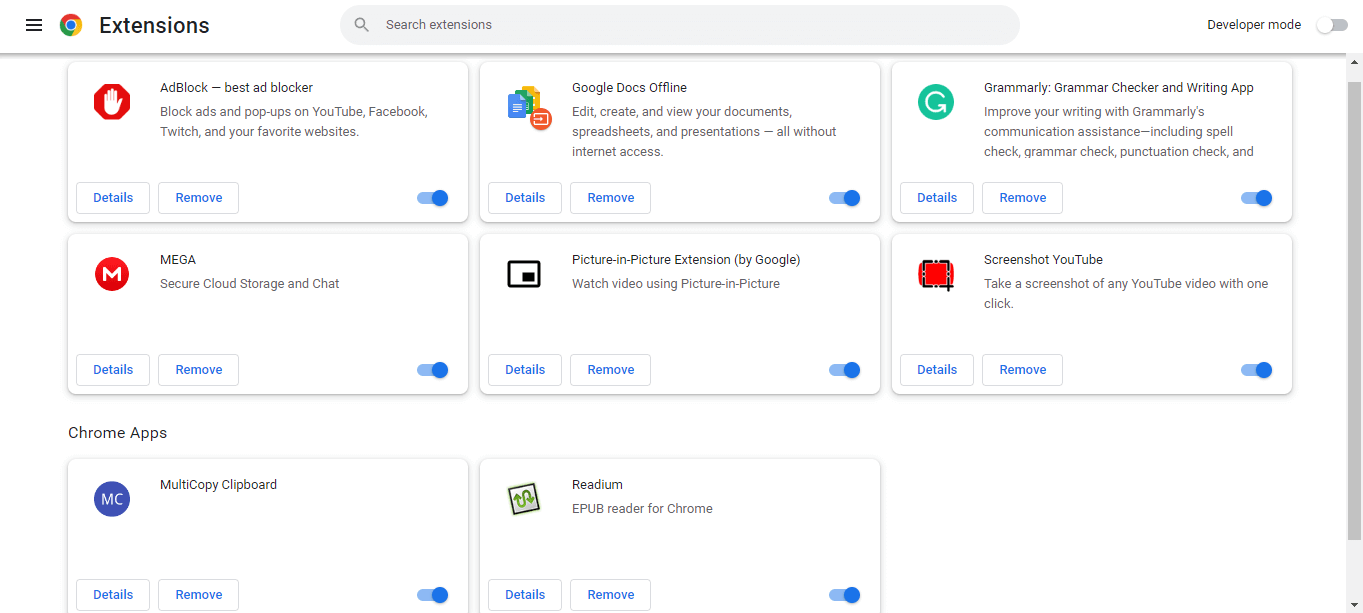Click the AdBlock stop-hand icon

112,102
